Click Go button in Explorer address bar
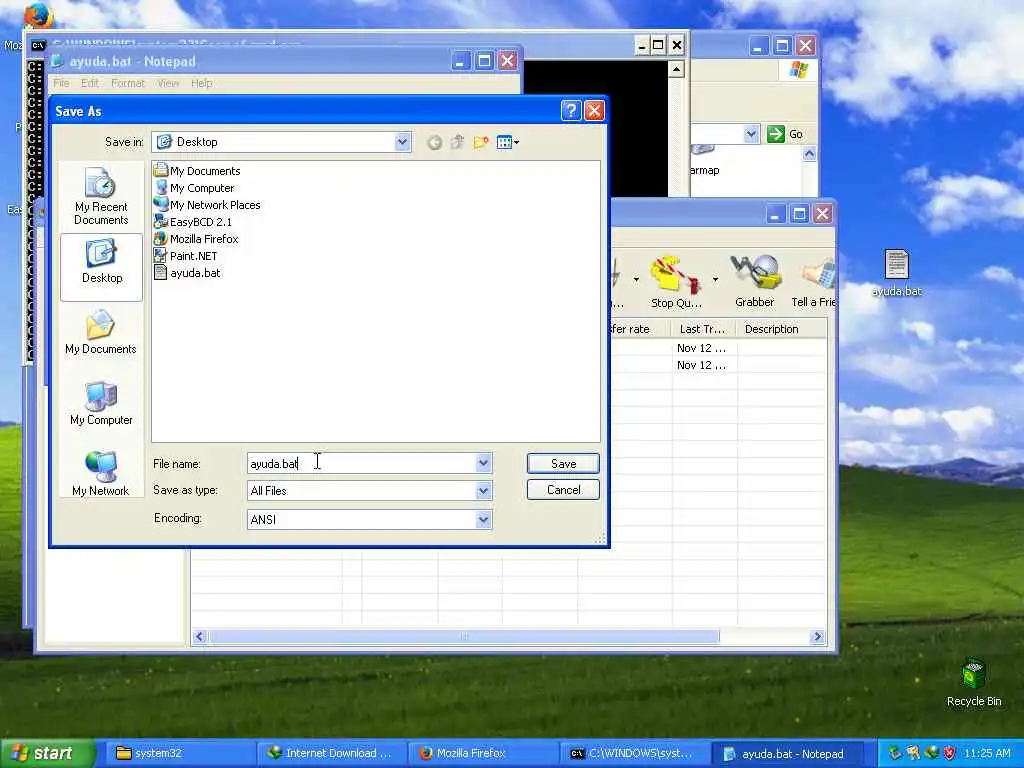Image resolution: width=1024 pixels, height=768 pixels. (785, 134)
